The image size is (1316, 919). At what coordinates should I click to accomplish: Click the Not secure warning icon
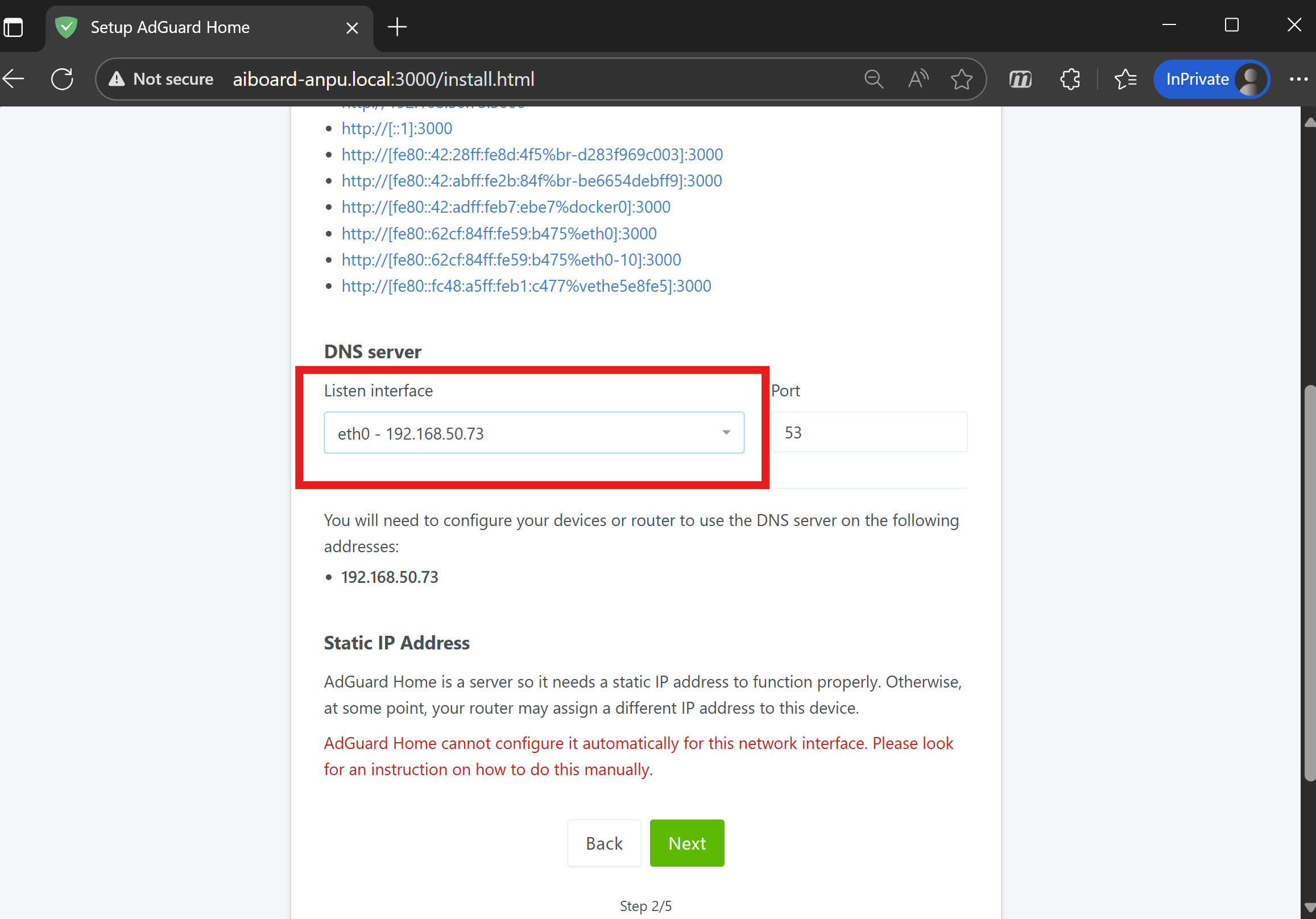[x=117, y=79]
